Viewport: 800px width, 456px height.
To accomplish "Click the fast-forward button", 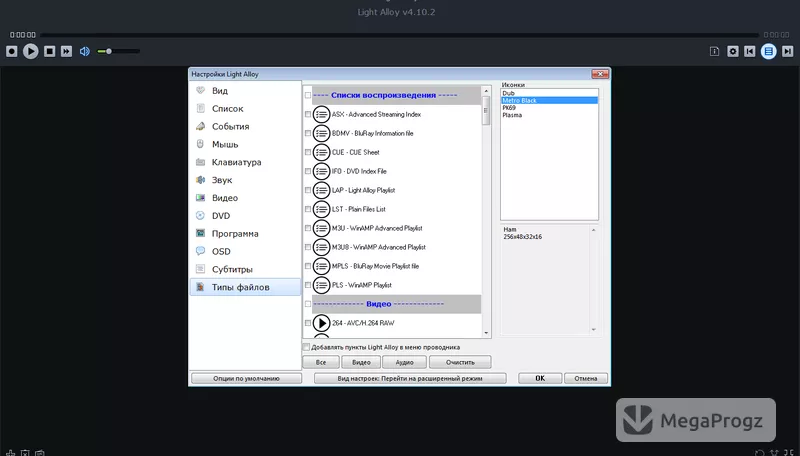I will tap(66, 51).
